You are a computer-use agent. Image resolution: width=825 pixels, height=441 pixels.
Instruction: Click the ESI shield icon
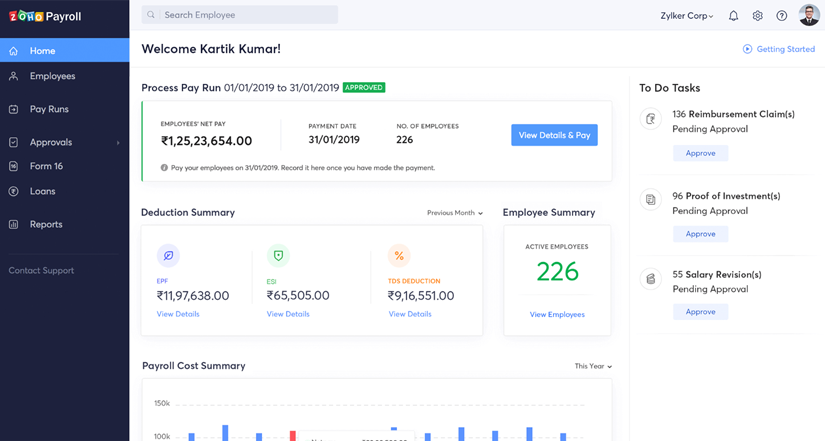278,256
